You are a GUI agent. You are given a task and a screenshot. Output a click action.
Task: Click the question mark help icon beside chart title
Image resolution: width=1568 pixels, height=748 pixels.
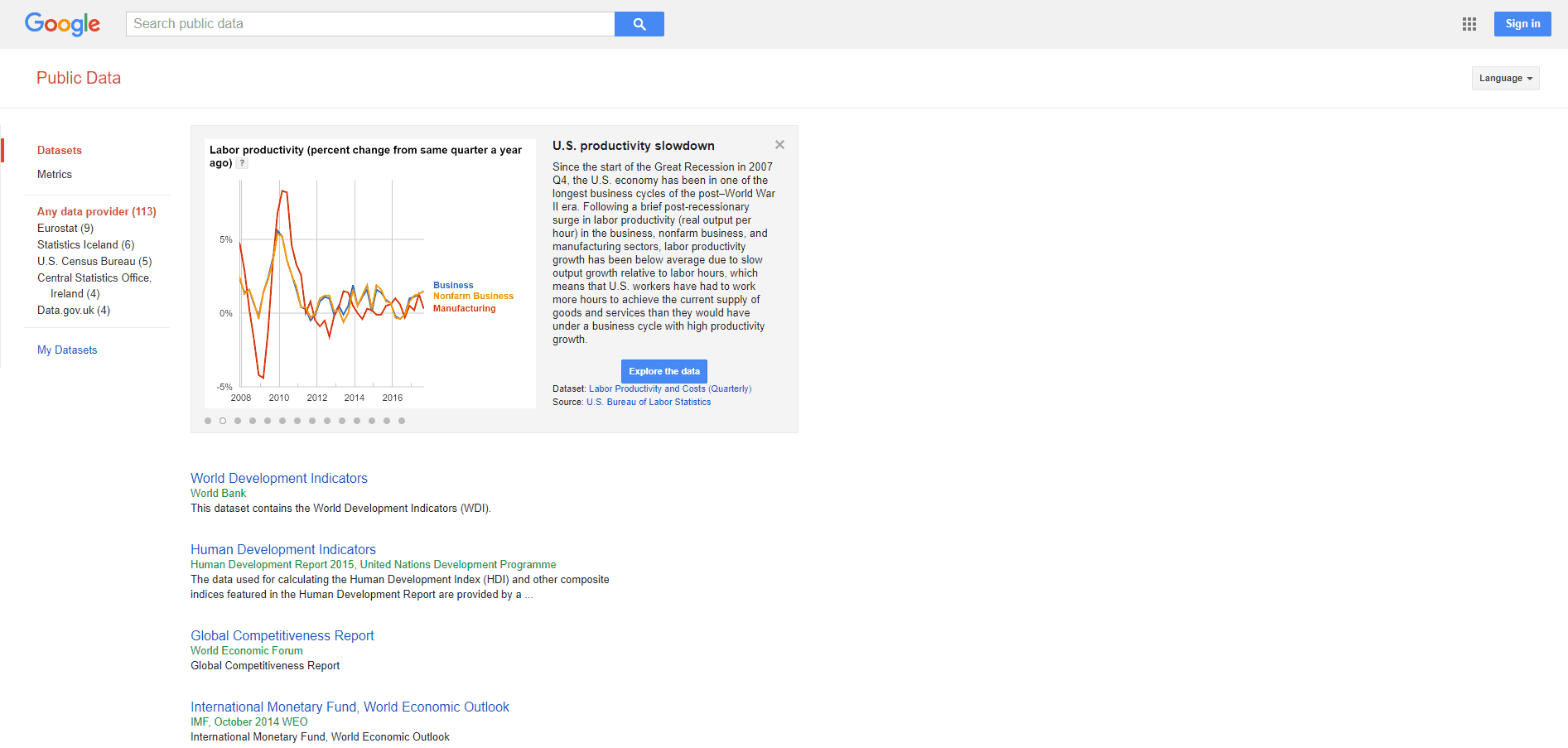[242, 163]
